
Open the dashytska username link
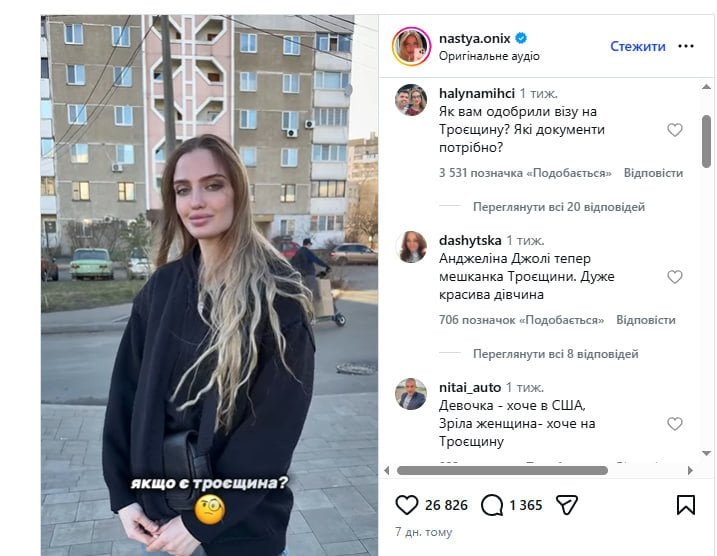click(x=470, y=240)
